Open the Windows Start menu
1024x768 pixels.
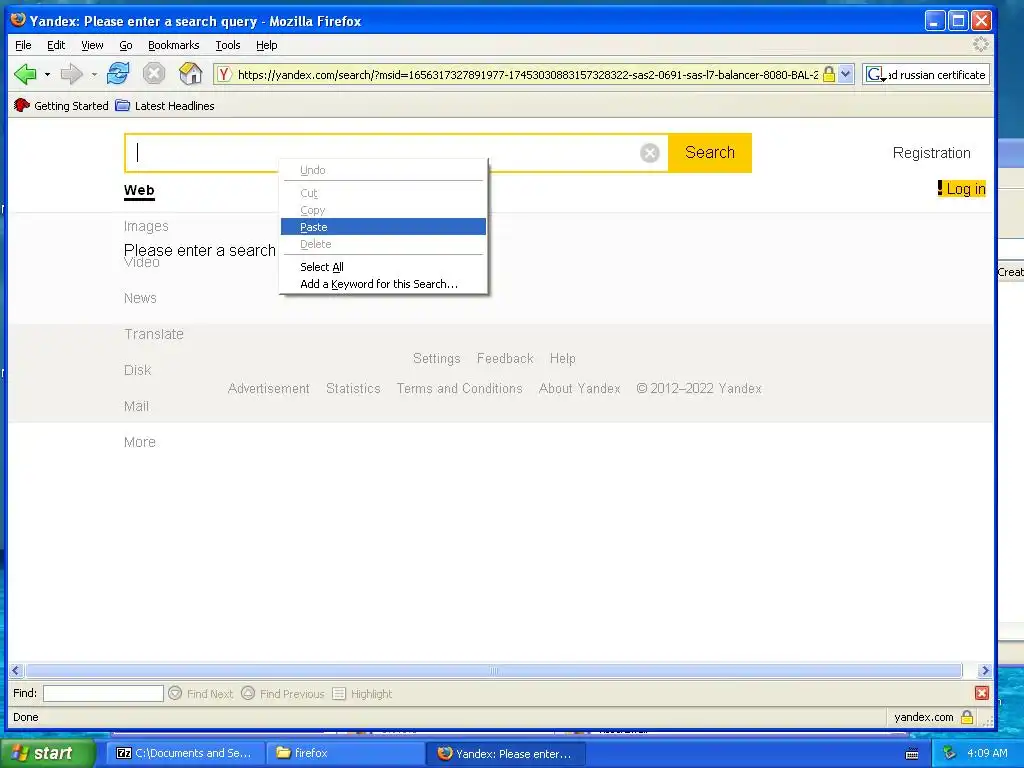click(47, 753)
